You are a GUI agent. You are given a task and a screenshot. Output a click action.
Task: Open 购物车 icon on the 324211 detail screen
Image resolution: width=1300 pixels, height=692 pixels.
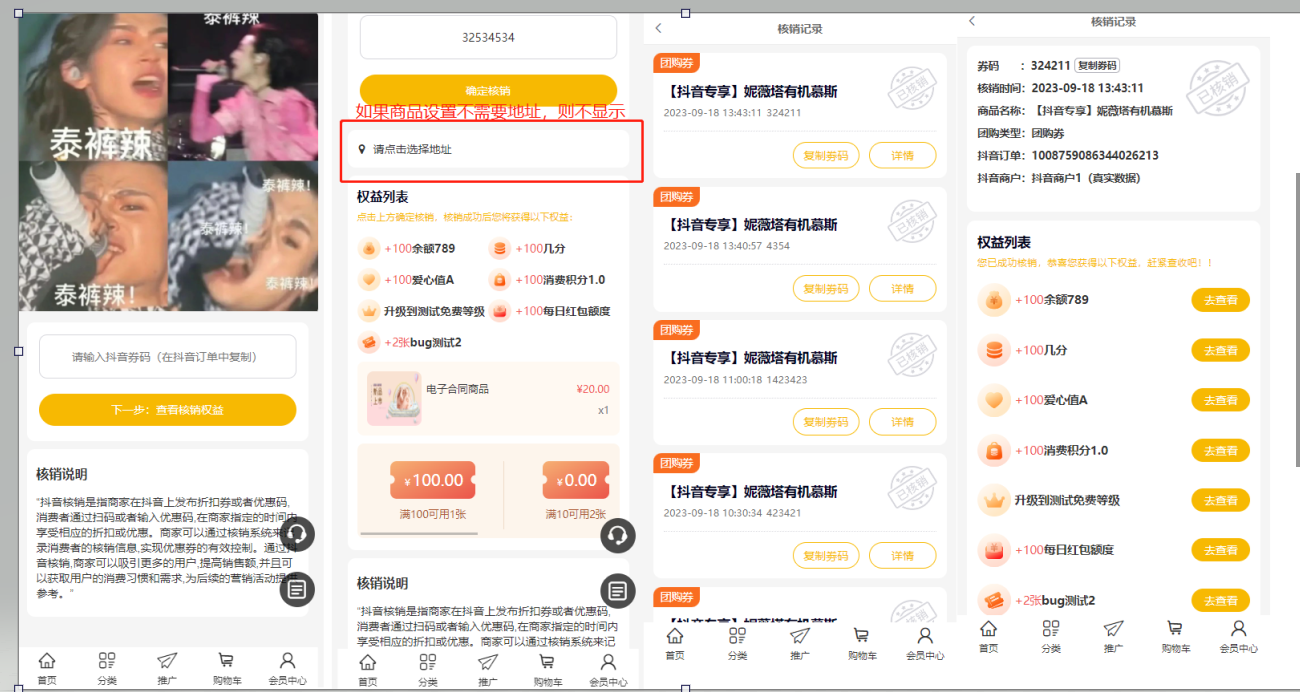tap(1175, 635)
